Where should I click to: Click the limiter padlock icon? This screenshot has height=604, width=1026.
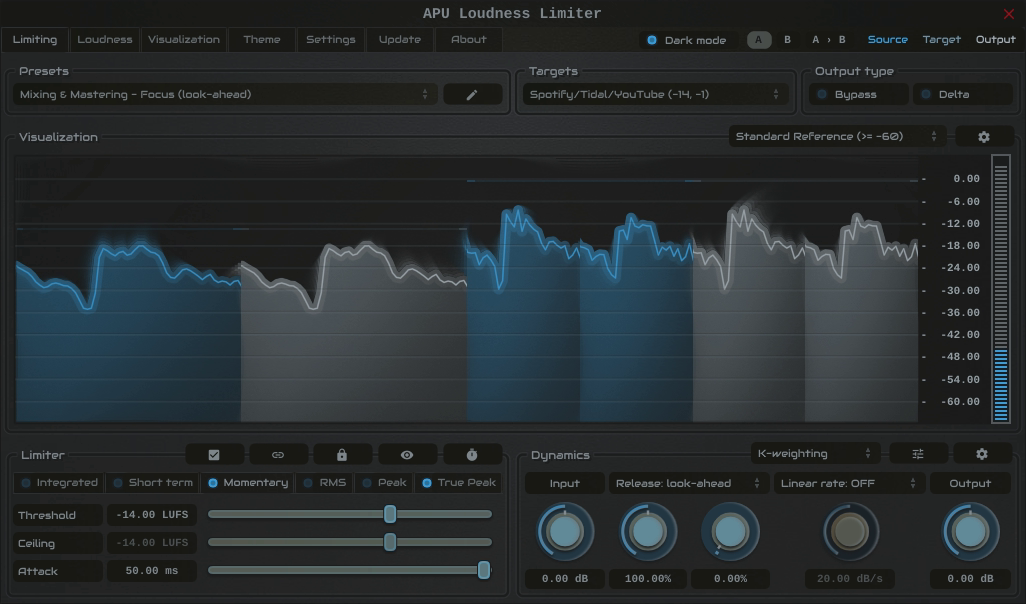[342, 455]
